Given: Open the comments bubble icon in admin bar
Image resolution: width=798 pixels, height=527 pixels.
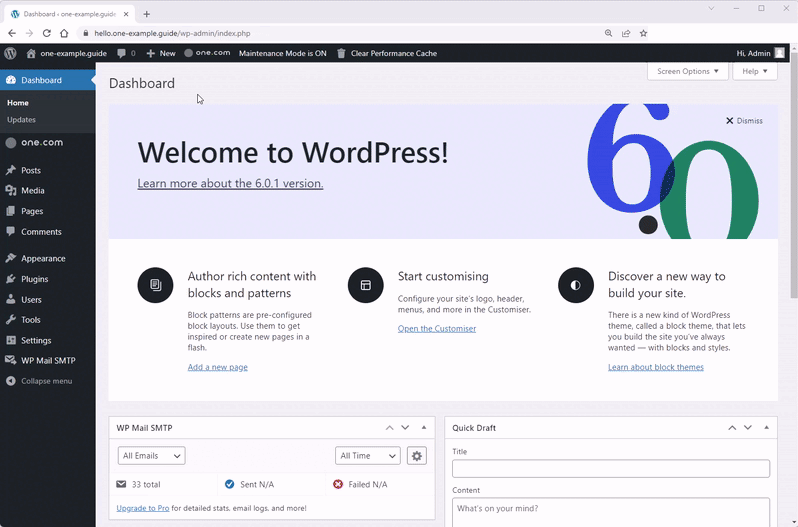Looking at the screenshot, I should coord(122,53).
